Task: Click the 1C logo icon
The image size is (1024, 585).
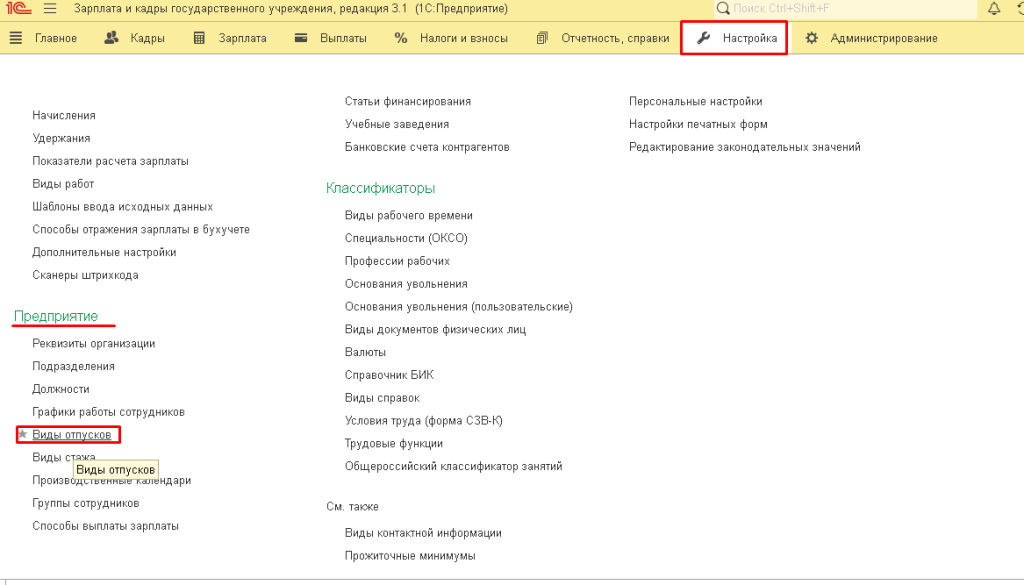Action: (x=15, y=9)
